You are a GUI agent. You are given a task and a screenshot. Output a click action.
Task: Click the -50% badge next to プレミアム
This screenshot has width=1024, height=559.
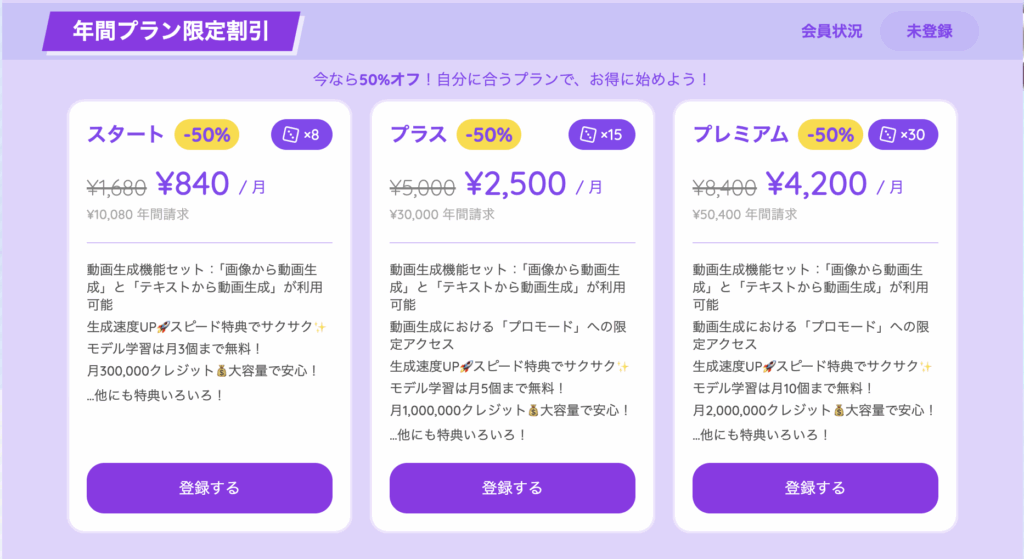(830, 135)
